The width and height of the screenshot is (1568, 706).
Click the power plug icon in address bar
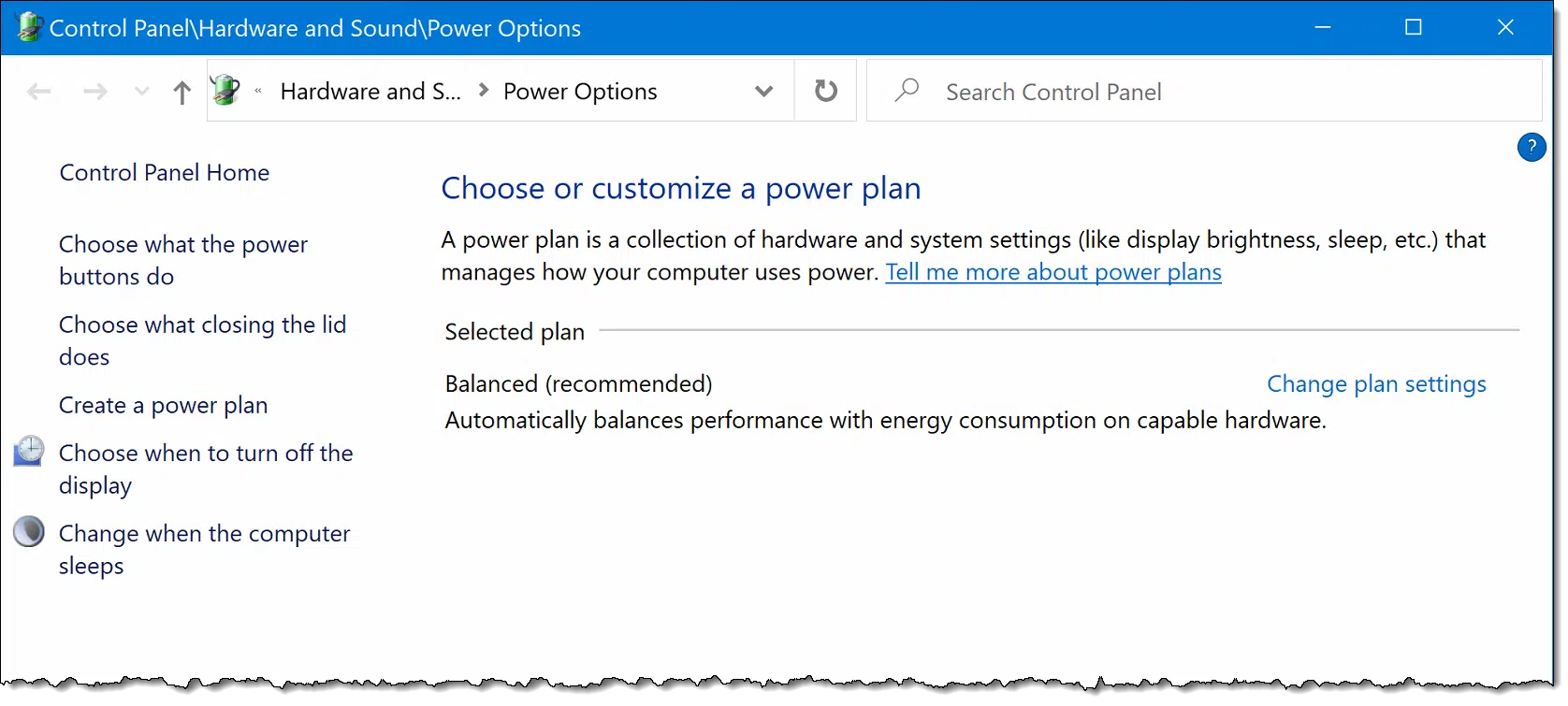tap(225, 90)
